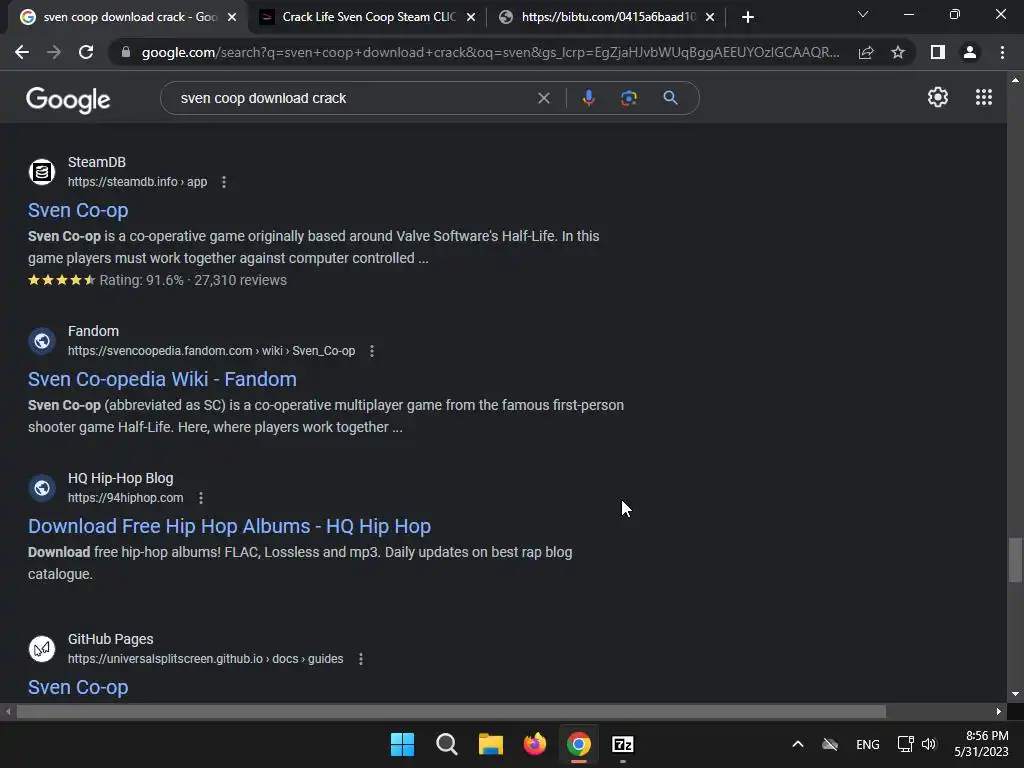Open more options for Fandom result

(372, 351)
